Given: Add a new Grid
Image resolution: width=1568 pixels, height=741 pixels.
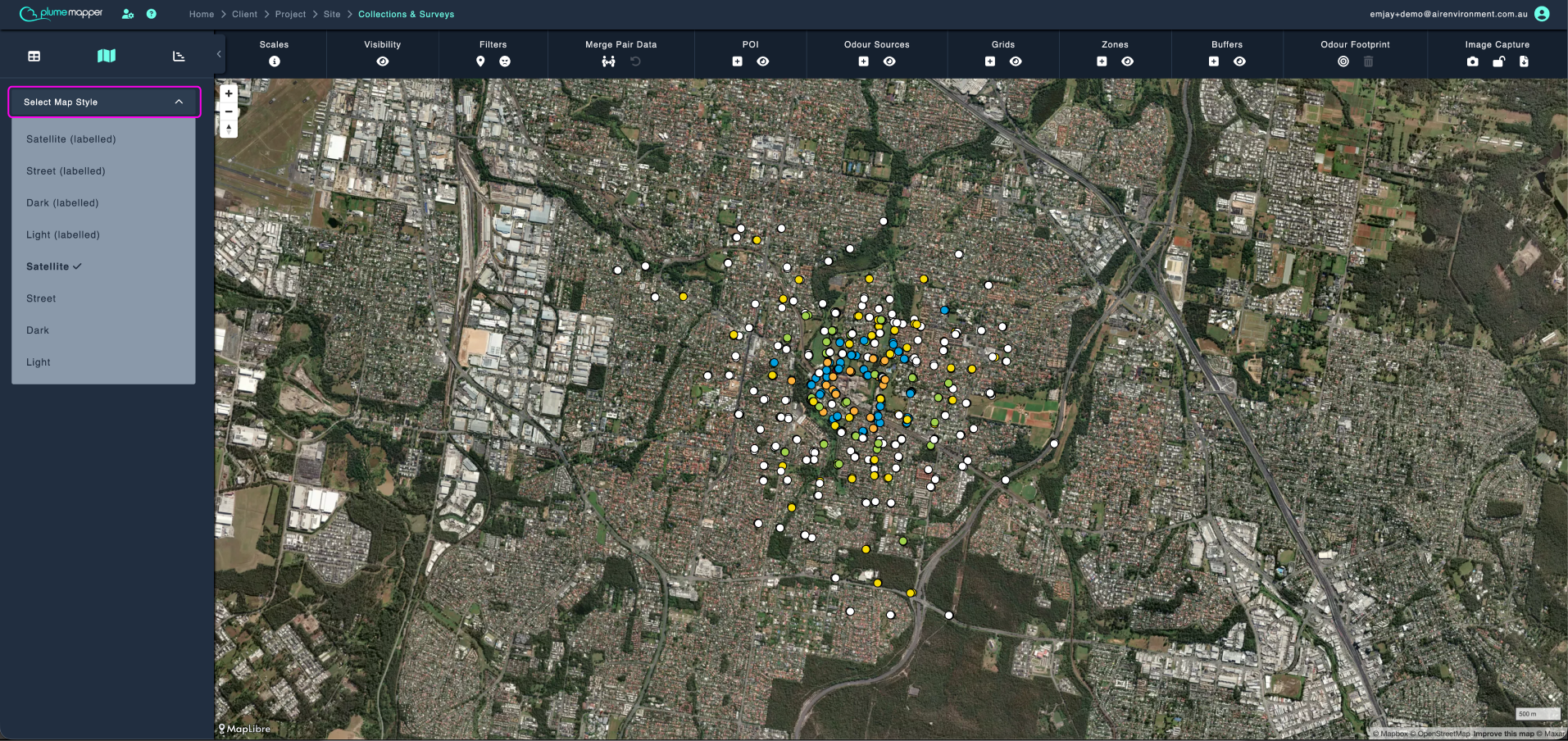Looking at the screenshot, I should [990, 61].
